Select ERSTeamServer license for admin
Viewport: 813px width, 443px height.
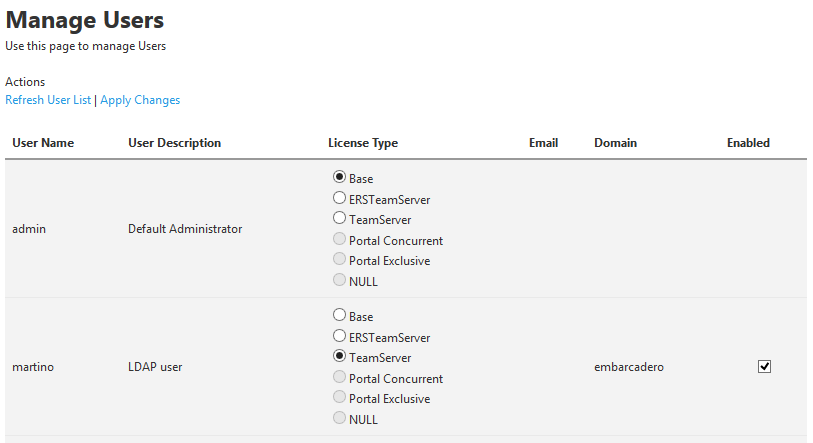(339, 198)
